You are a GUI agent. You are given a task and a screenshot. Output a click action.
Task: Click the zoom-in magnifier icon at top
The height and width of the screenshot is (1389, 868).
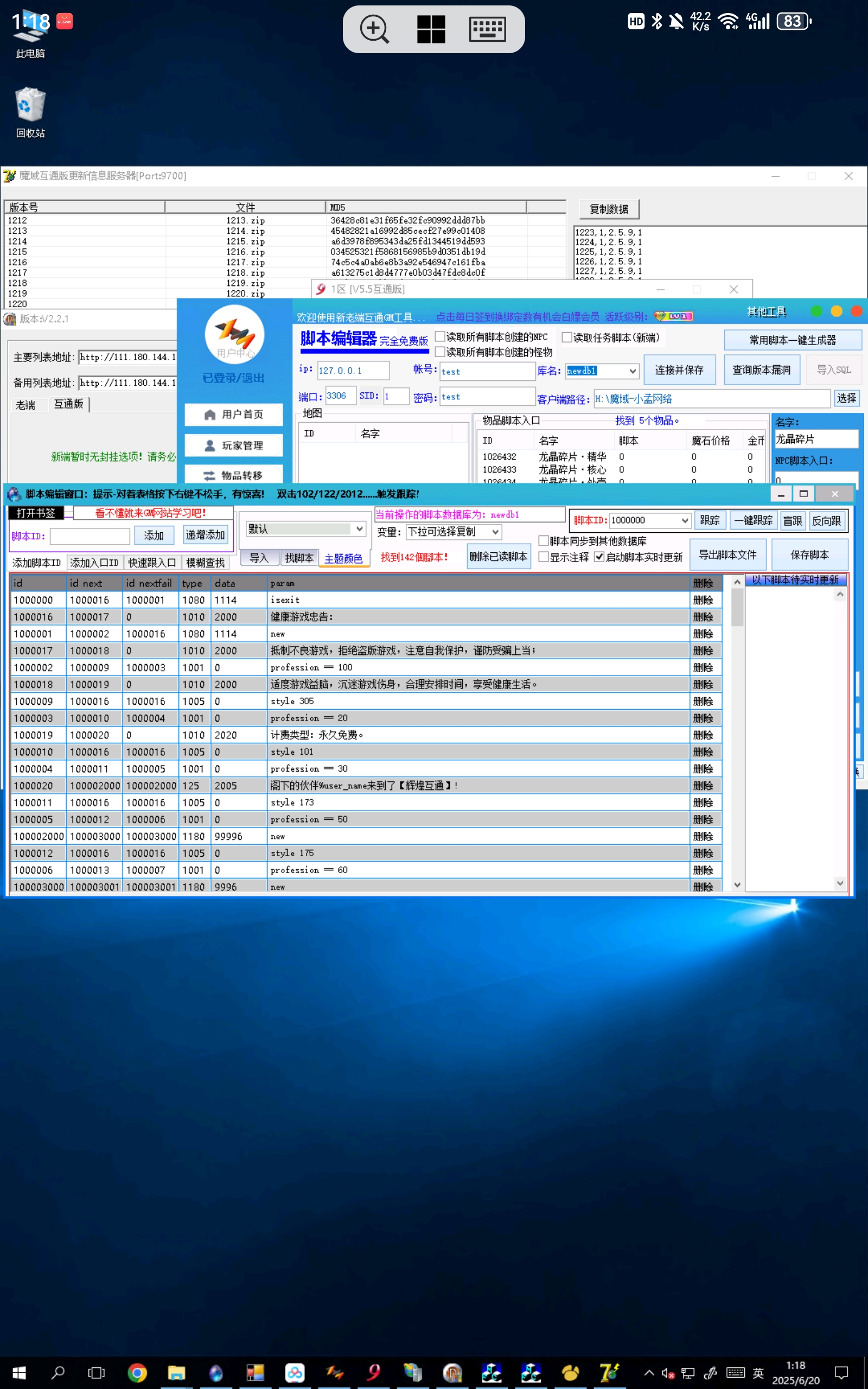pos(374,29)
